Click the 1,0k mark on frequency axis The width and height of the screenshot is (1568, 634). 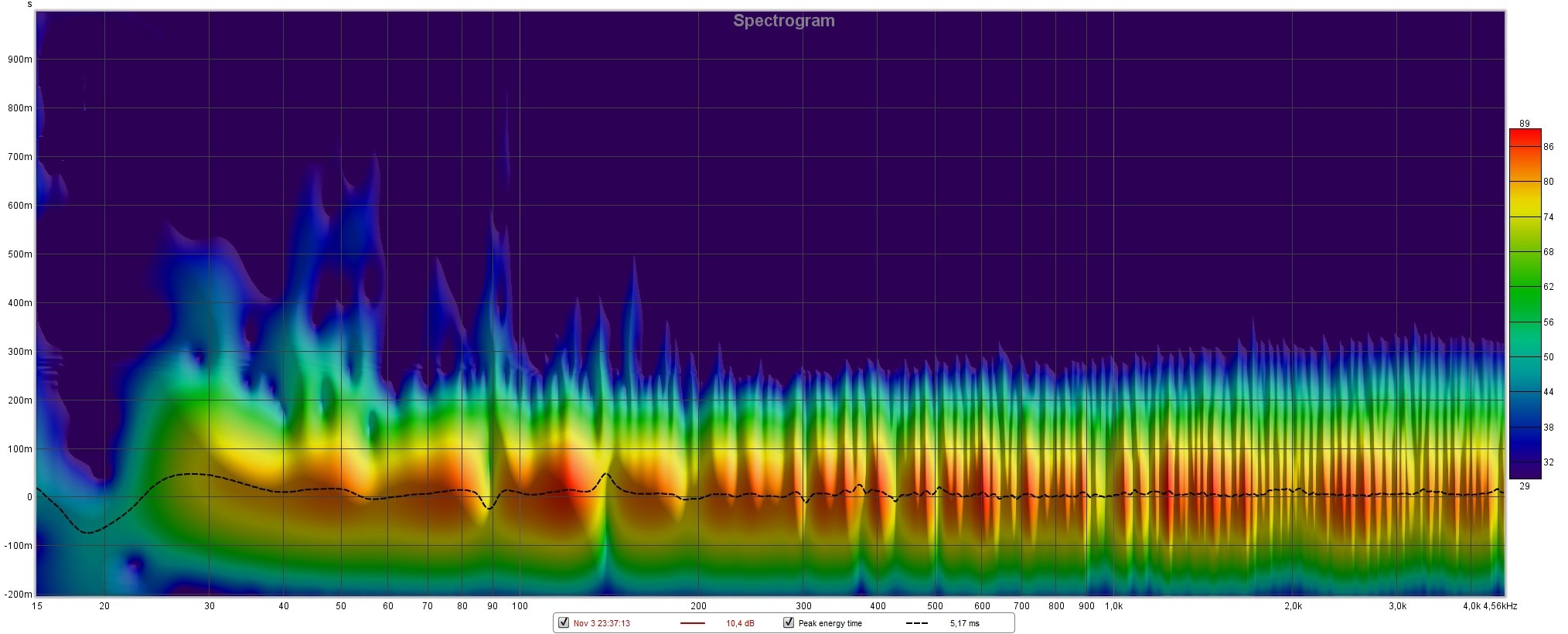[x=1113, y=606]
